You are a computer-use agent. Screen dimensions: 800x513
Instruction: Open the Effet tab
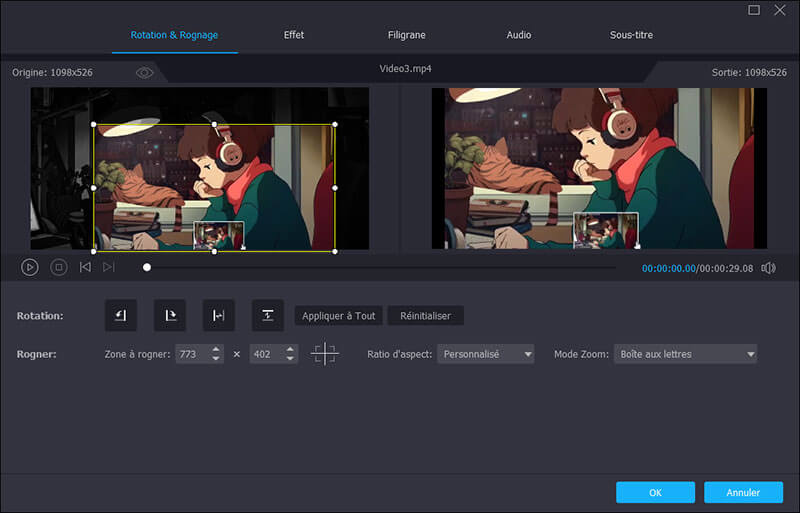point(294,35)
